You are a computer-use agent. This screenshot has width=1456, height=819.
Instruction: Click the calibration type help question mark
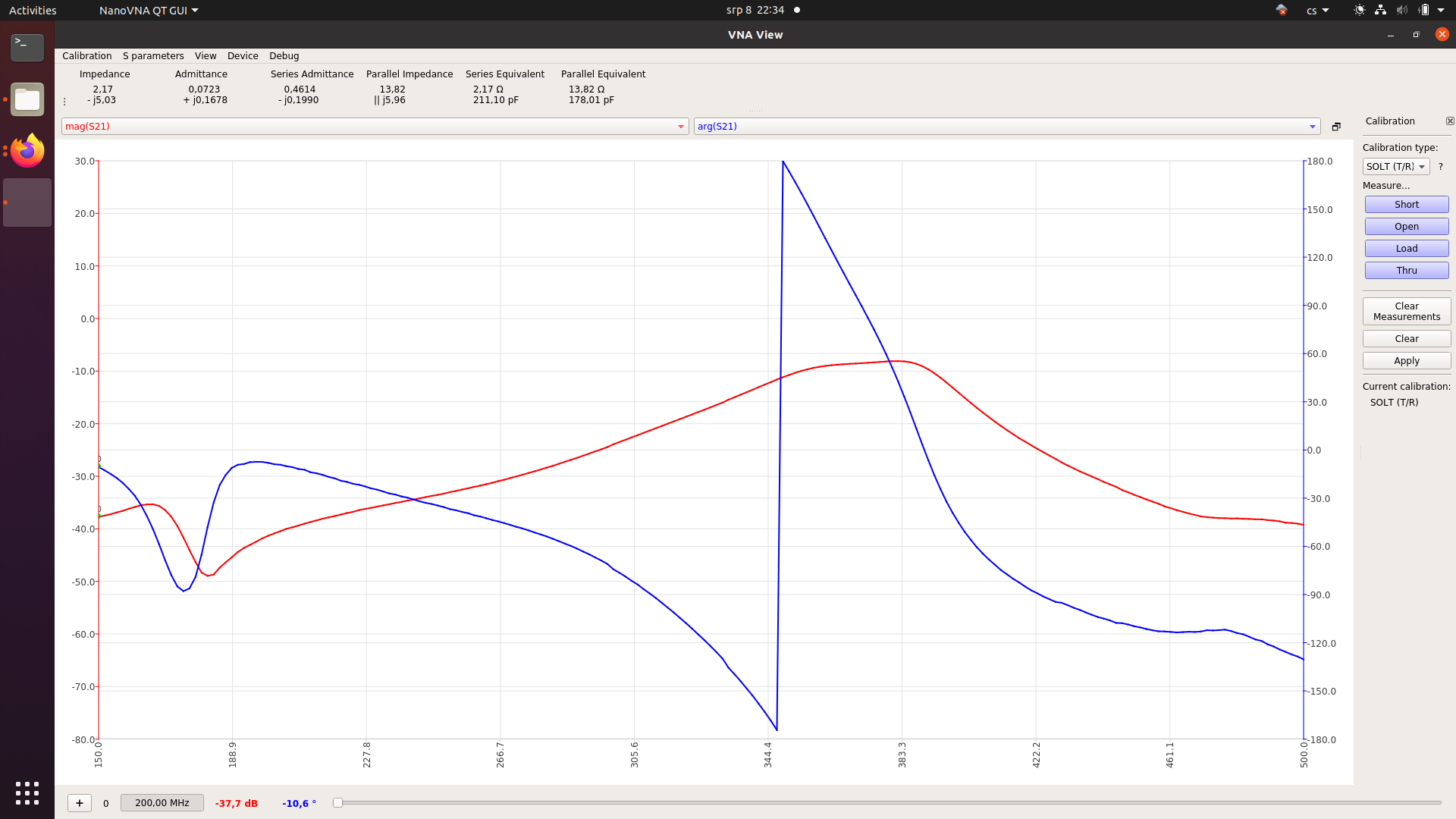tap(1440, 167)
